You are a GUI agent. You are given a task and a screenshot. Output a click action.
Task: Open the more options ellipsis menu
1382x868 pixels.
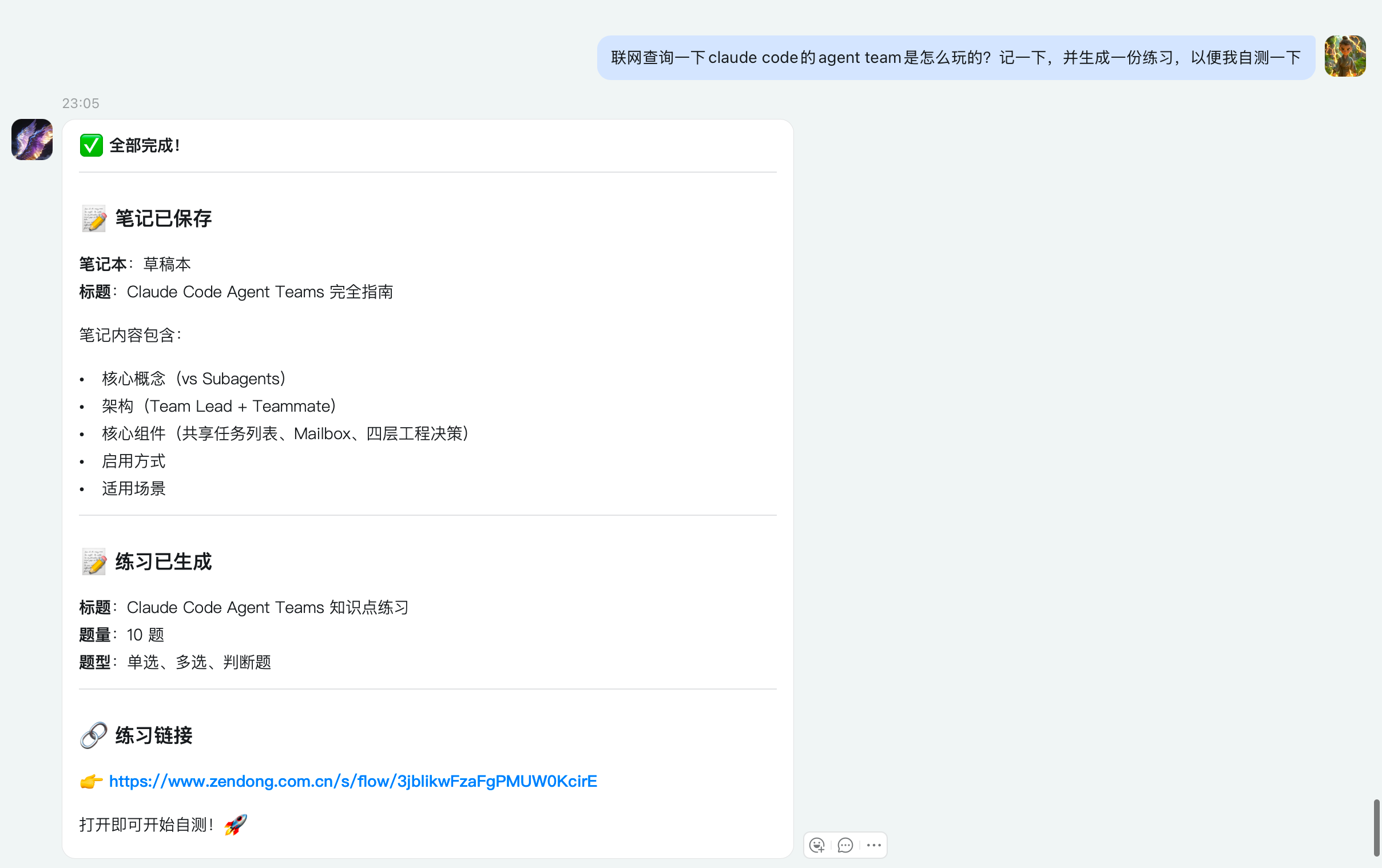[x=873, y=845]
